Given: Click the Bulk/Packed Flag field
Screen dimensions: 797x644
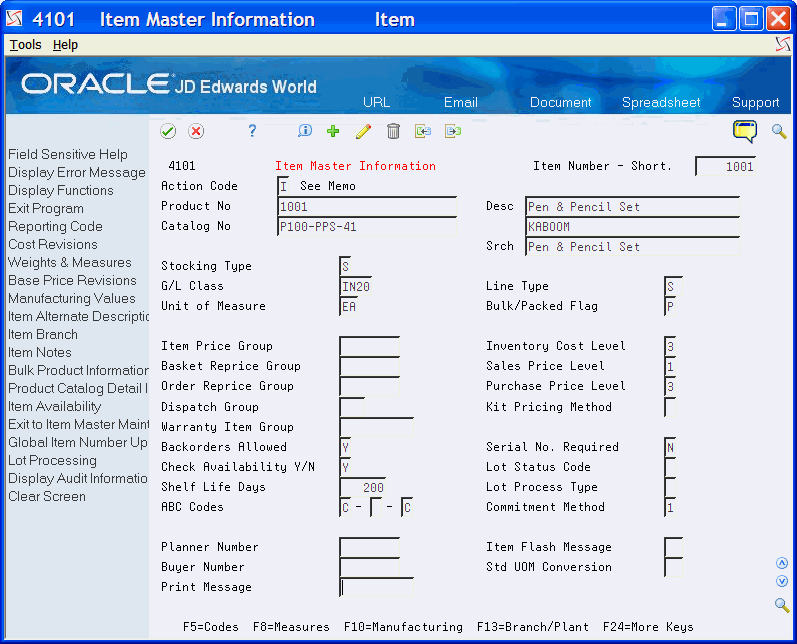Looking at the screenshot, I should click(670, 306).
